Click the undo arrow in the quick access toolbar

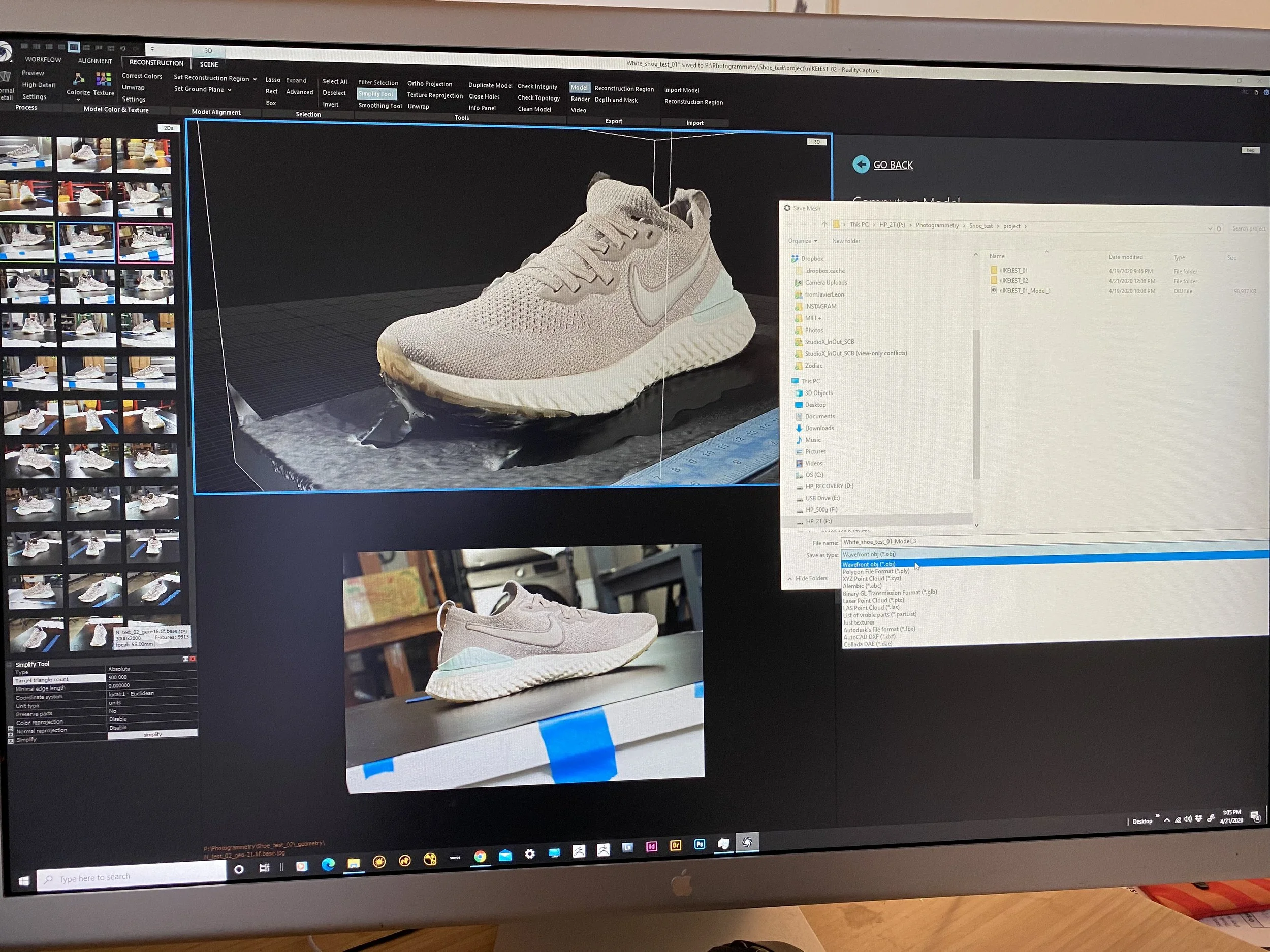pyautogui.click(x=122, y=48)
